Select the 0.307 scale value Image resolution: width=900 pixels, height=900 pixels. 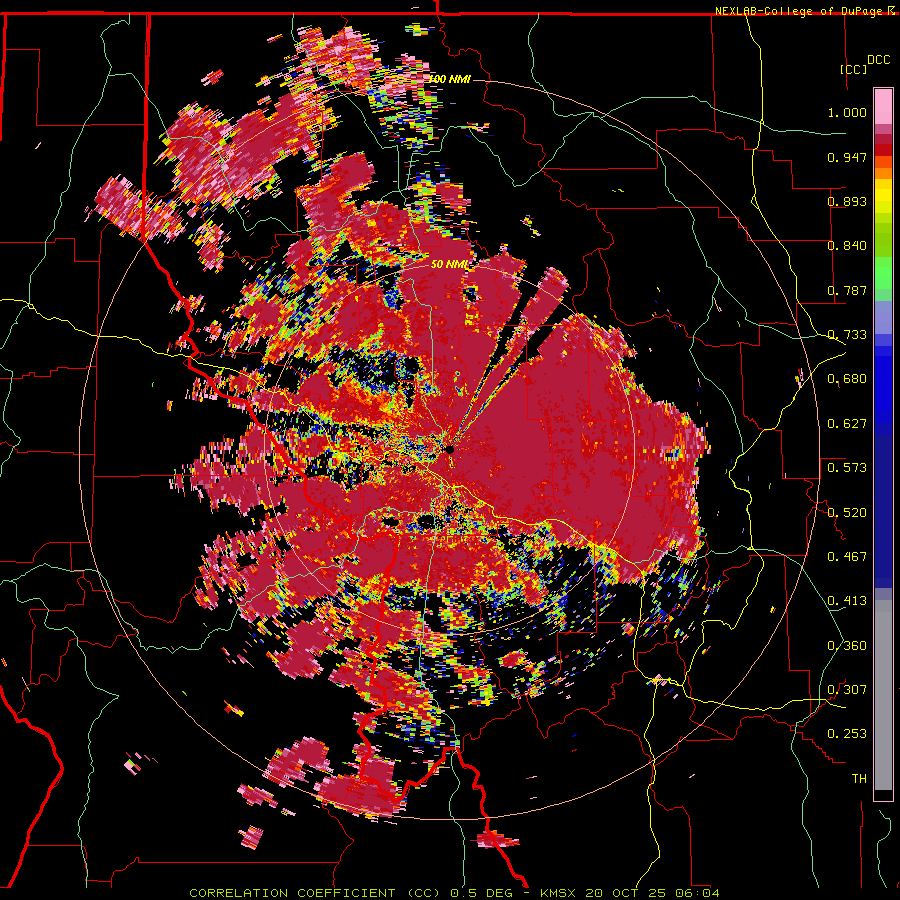click(847, 689)
